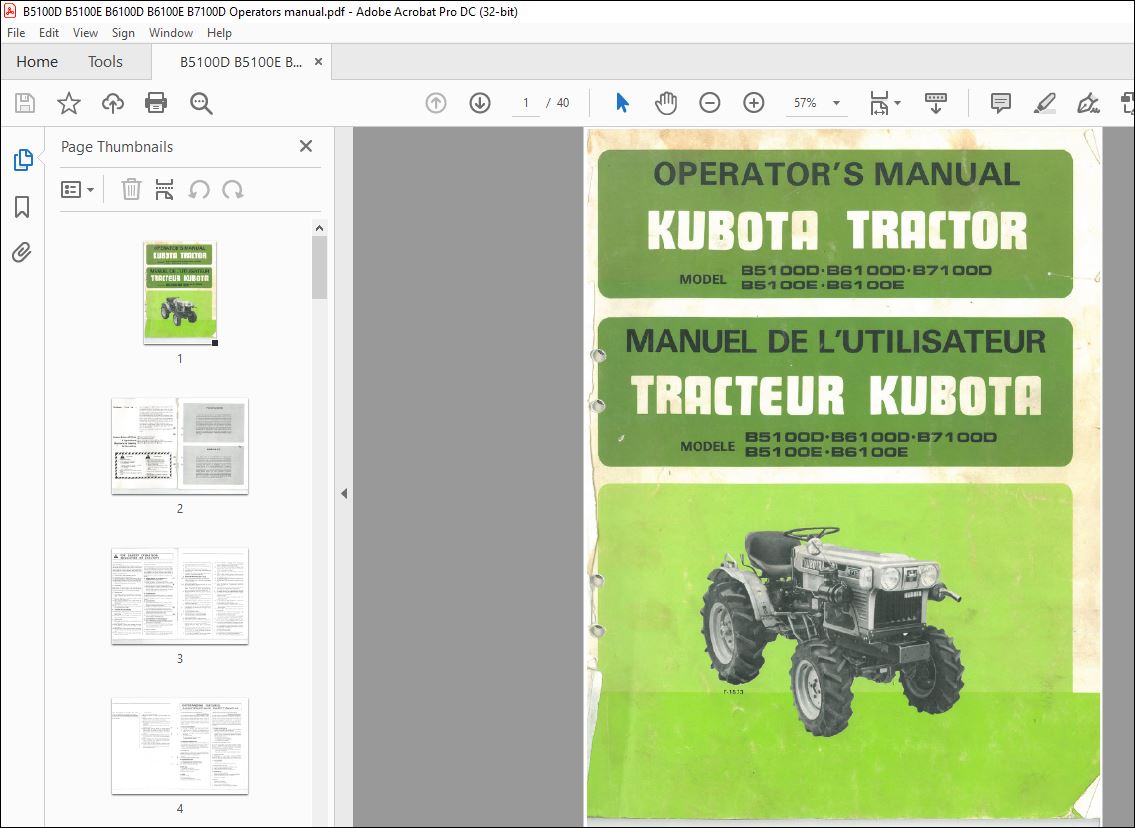1135x828 pixels.
Task: Activate the Hand pan tool
Action: point(666,104)
